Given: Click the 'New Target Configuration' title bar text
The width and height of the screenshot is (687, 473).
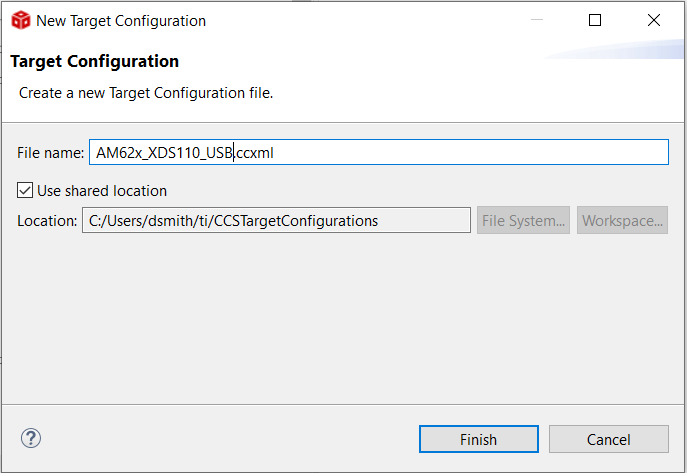Looking at the screenshot, I should pos(121,21).
